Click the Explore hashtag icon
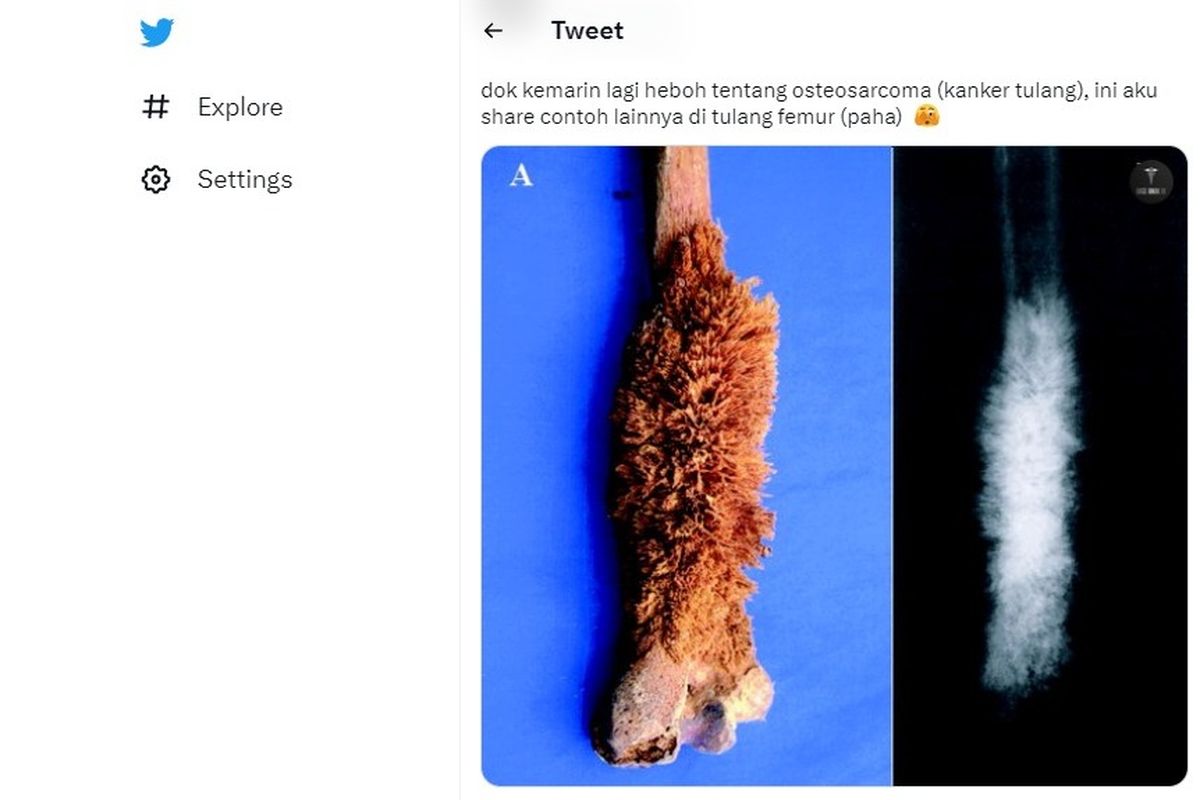This screenshot has height=800, width=1200. pyautogui.click(x=156, y=107)
